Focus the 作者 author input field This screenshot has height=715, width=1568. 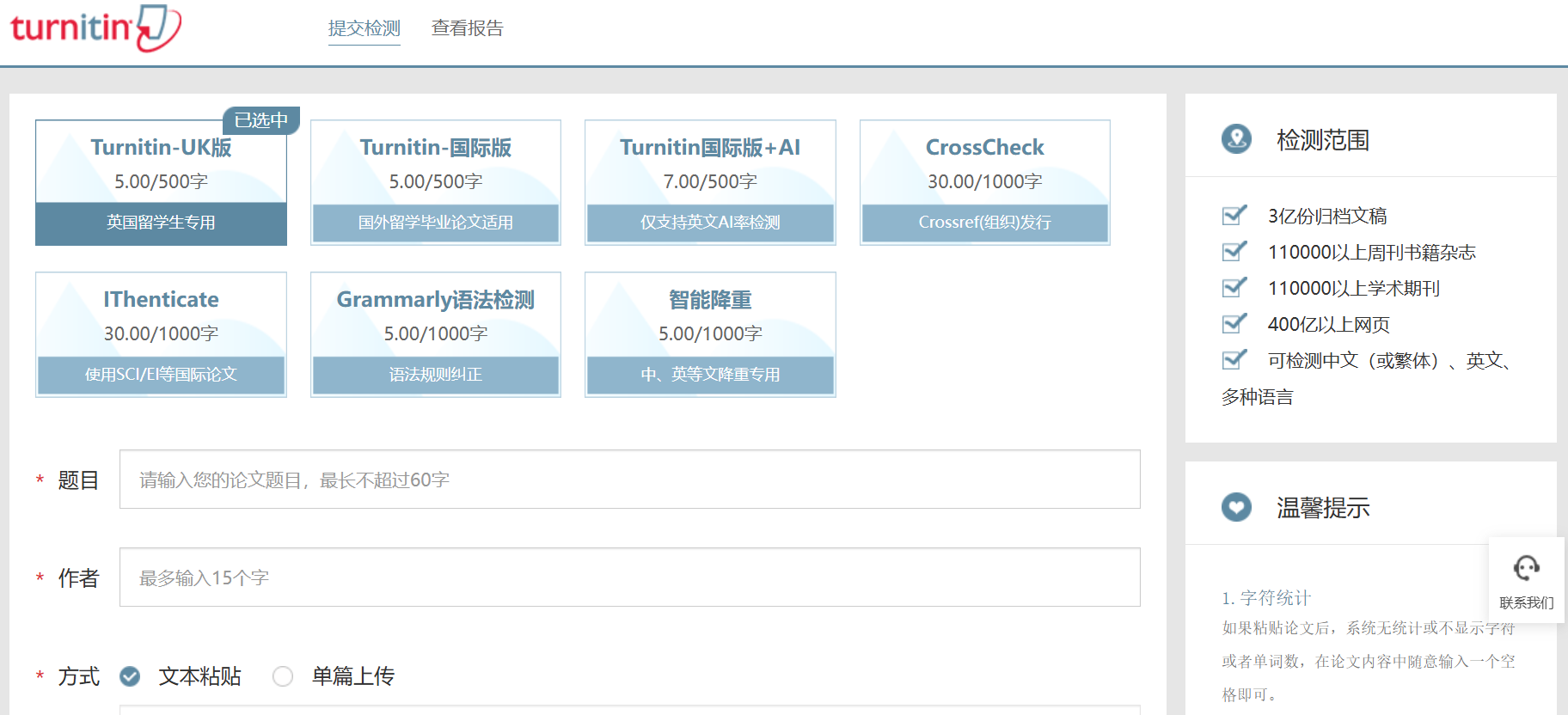tap(630, 577)
